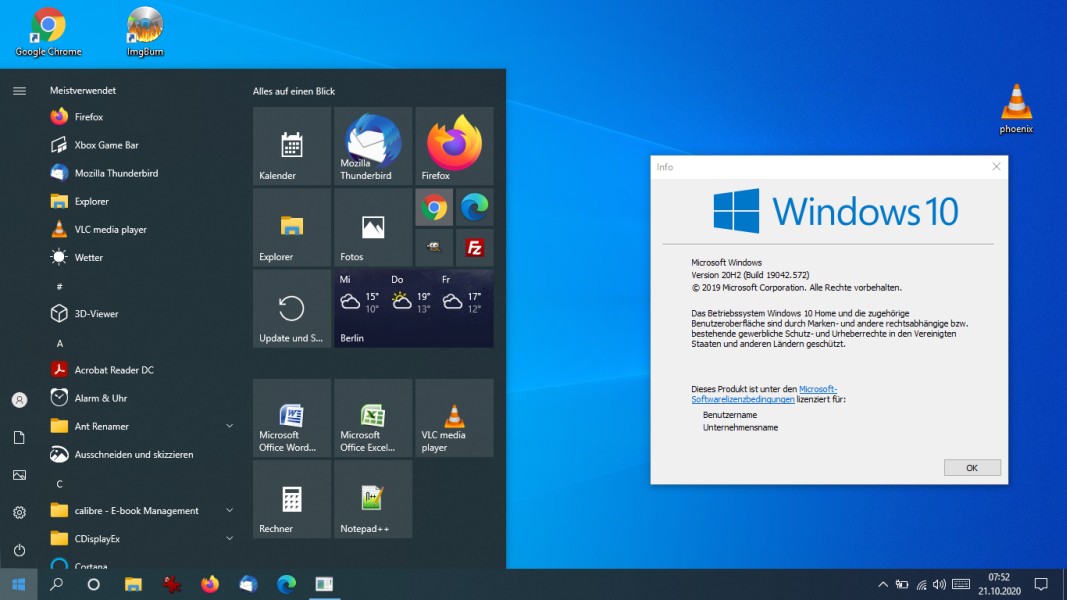Click the small Chrome tile
The image size is (1067, 600).
pos(434,207)
